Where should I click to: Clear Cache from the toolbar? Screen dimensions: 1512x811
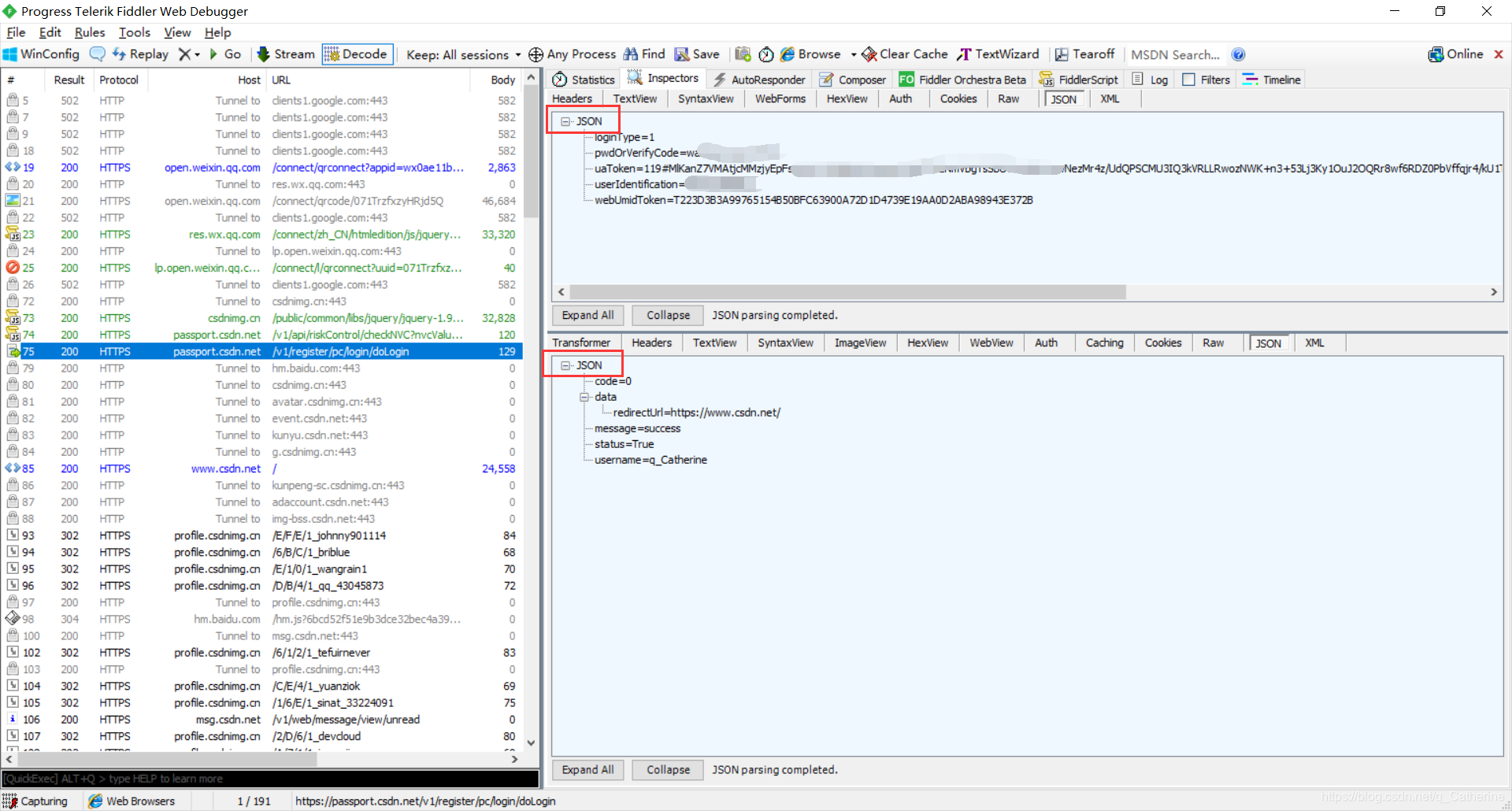tap(905, 54)
